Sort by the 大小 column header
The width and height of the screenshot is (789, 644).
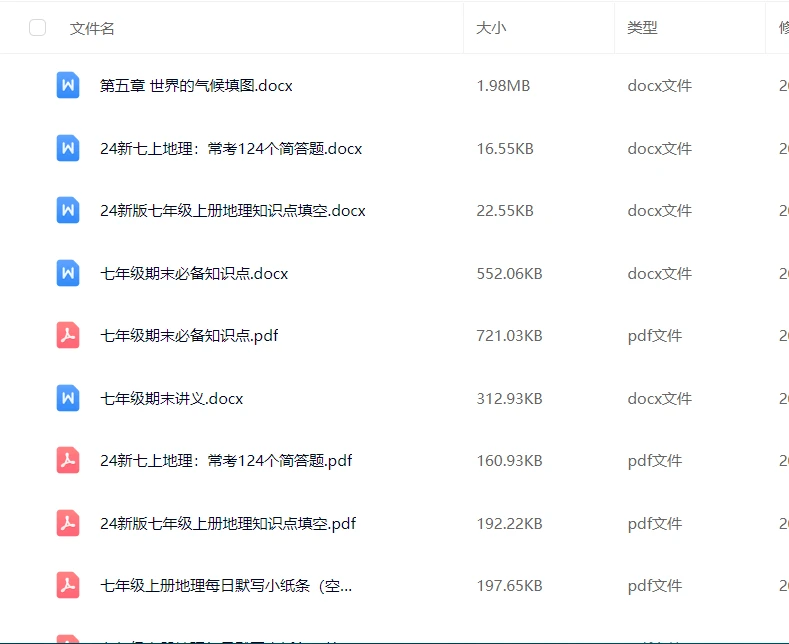coord(491,28)
